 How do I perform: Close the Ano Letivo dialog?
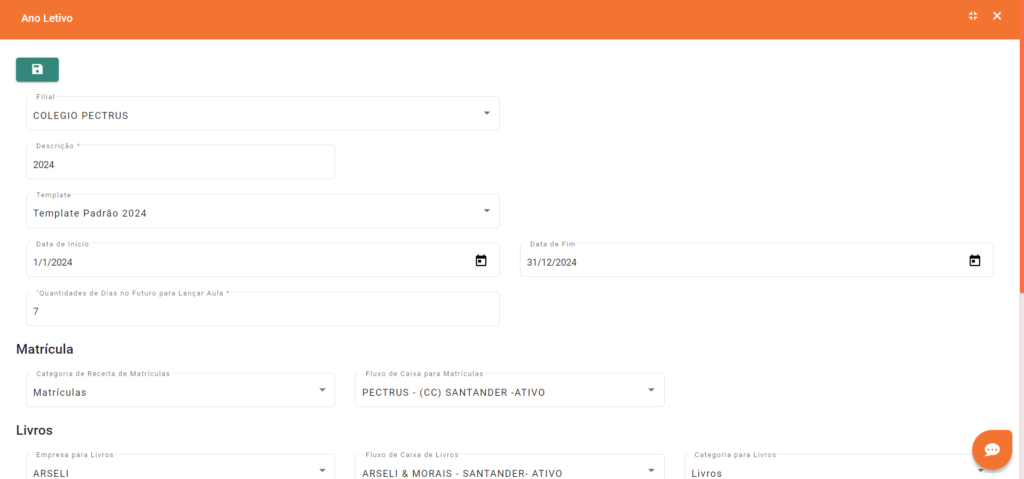997,16
